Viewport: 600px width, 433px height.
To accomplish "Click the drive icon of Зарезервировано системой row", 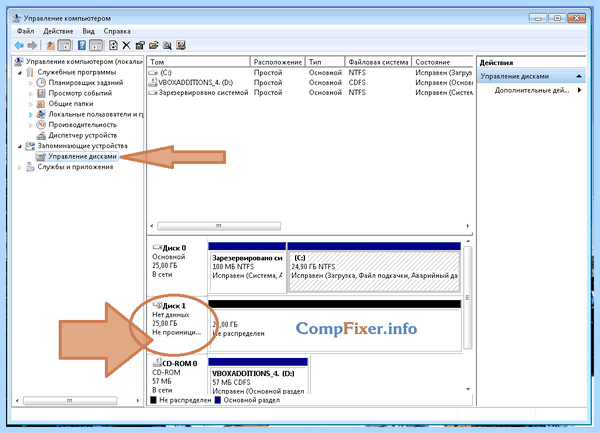I will tap(153, 93).
